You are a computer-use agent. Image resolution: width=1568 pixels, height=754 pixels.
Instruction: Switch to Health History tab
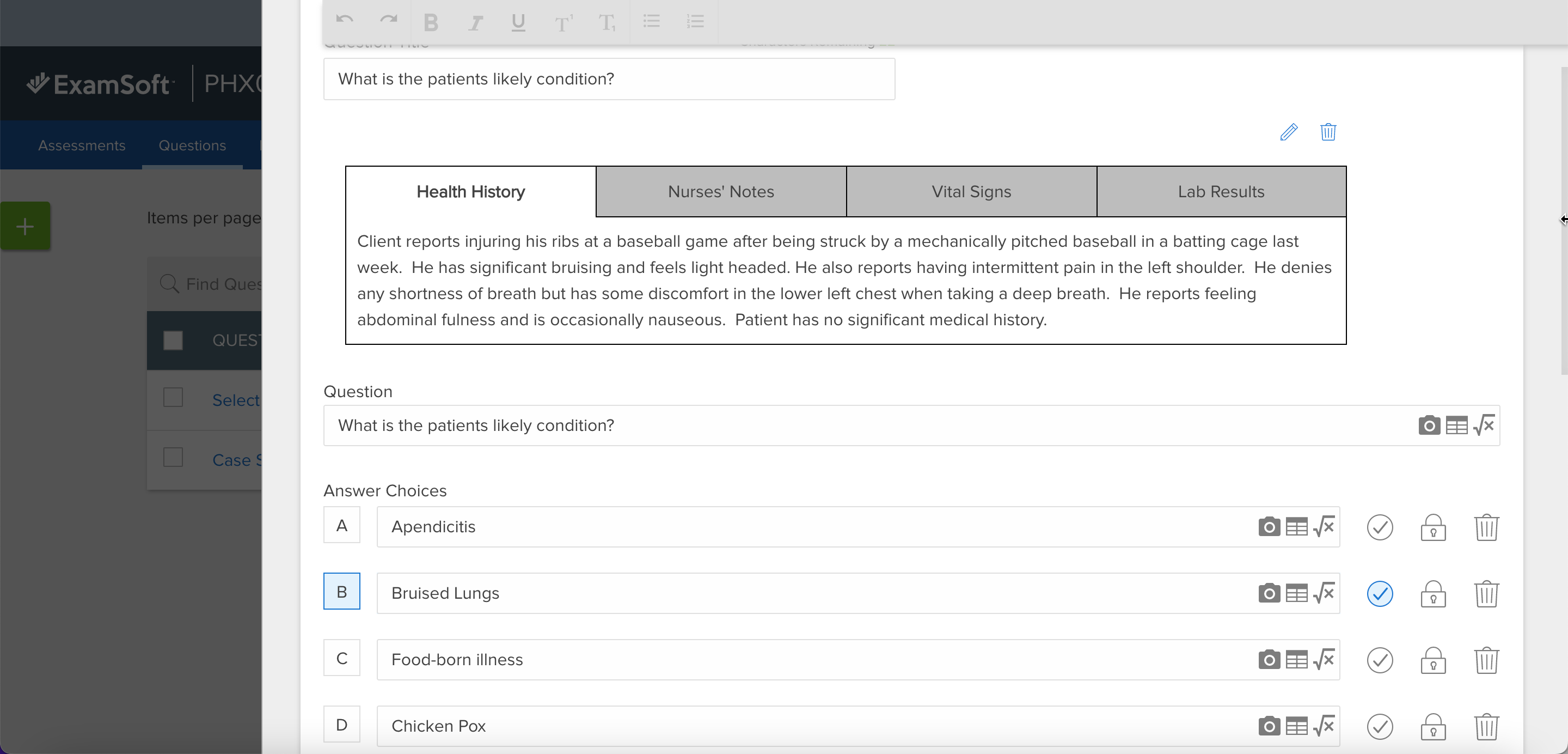click(x=470, y=192)
